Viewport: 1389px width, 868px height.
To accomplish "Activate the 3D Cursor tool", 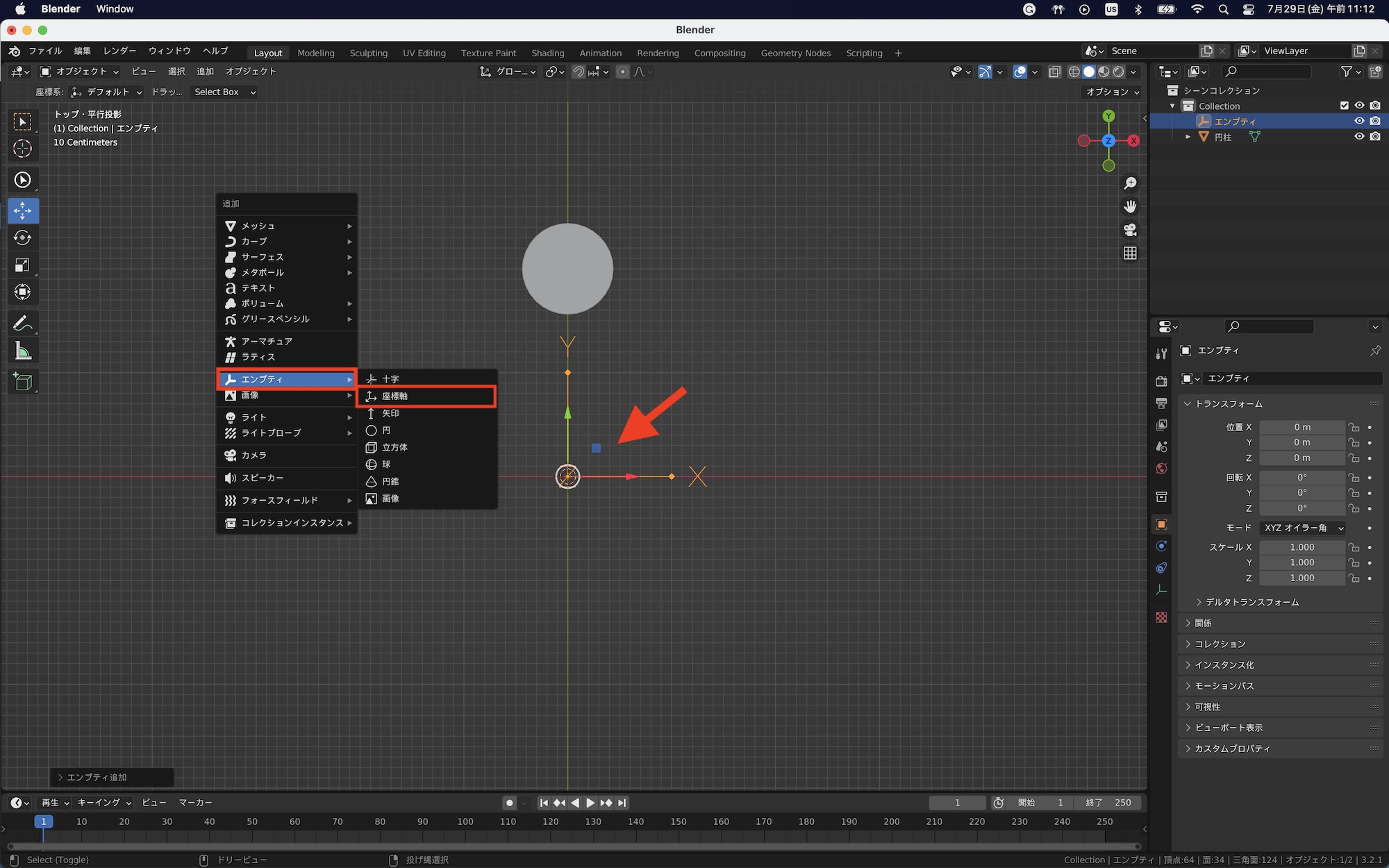I will 22,149.
